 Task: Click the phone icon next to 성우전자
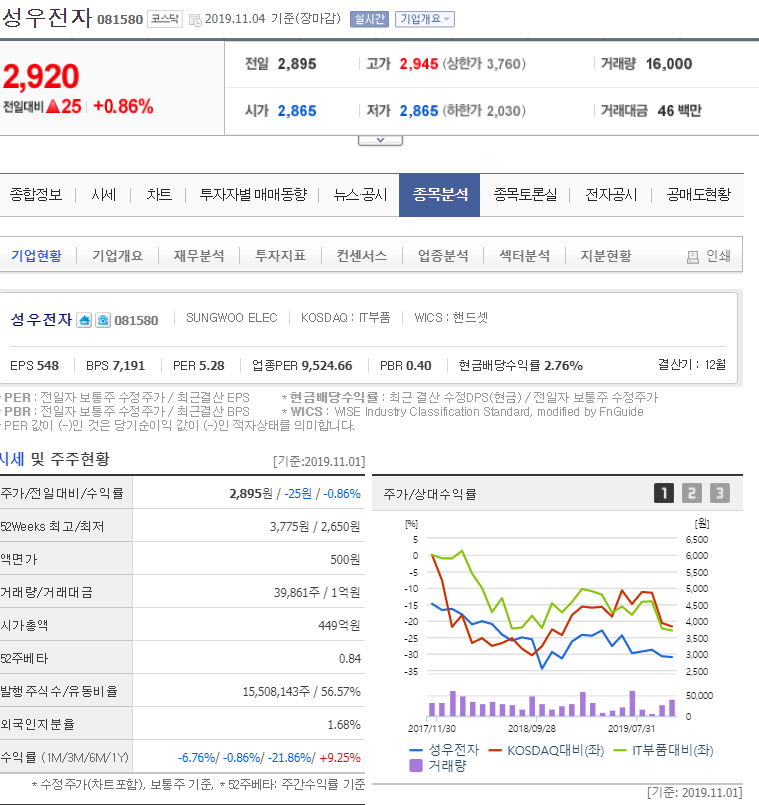pos(103,320)
